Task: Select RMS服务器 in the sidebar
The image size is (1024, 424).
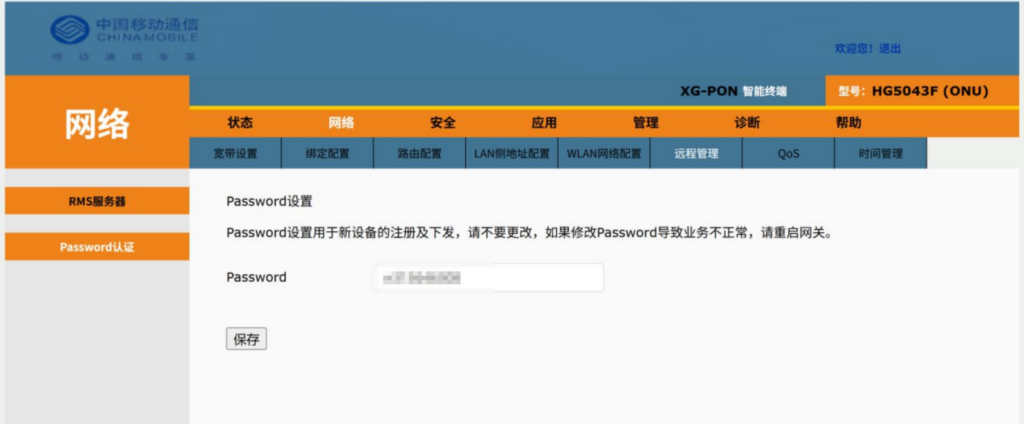Action: 97,201
